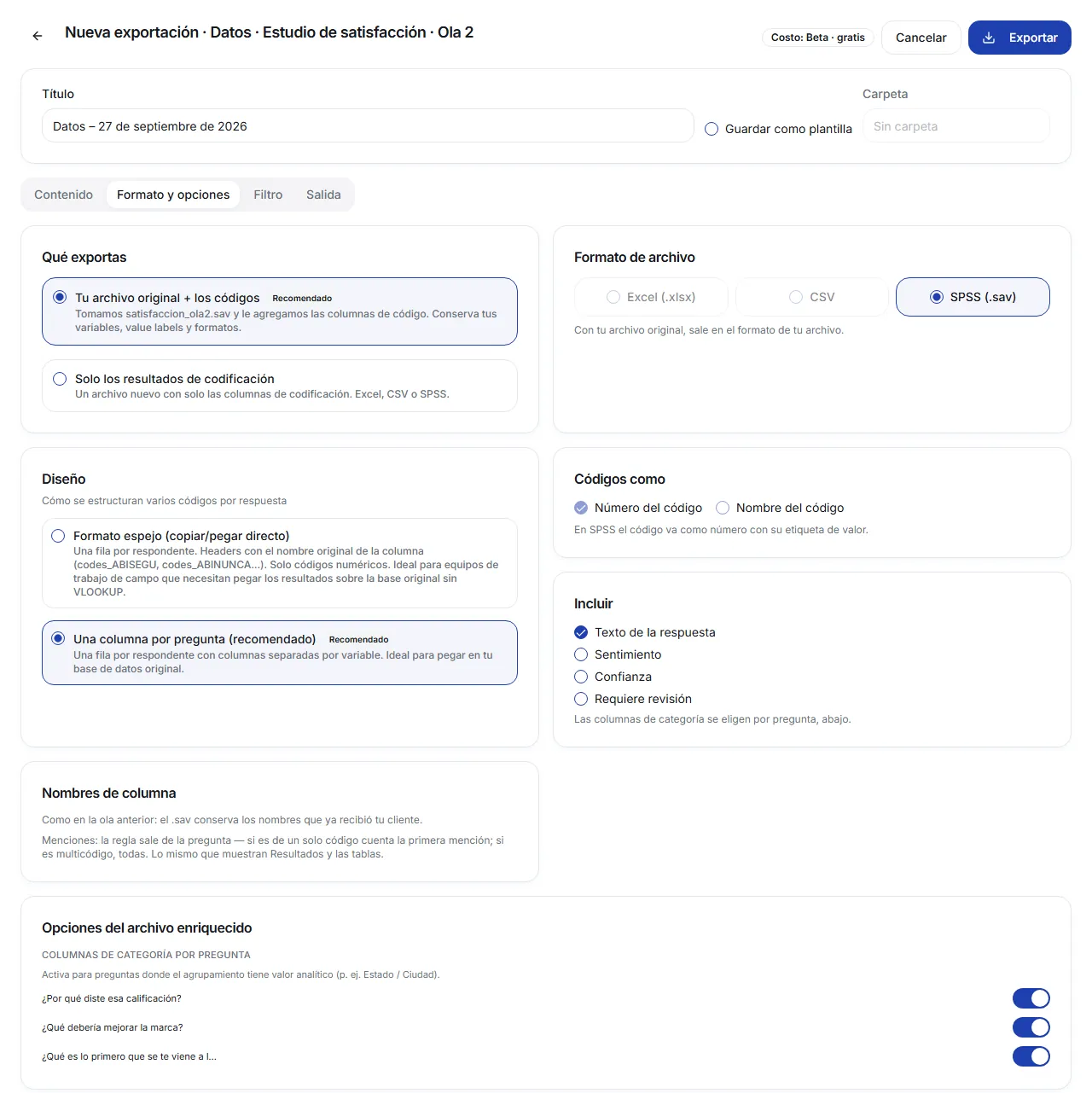
Task: Select SPSS (.sav) file format
Action: (973, 297)
